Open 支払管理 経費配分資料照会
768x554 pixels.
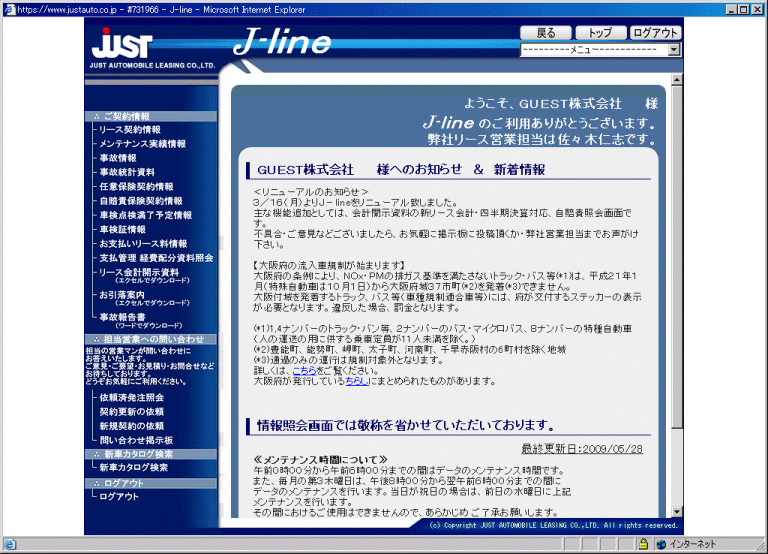coord(156,258)
